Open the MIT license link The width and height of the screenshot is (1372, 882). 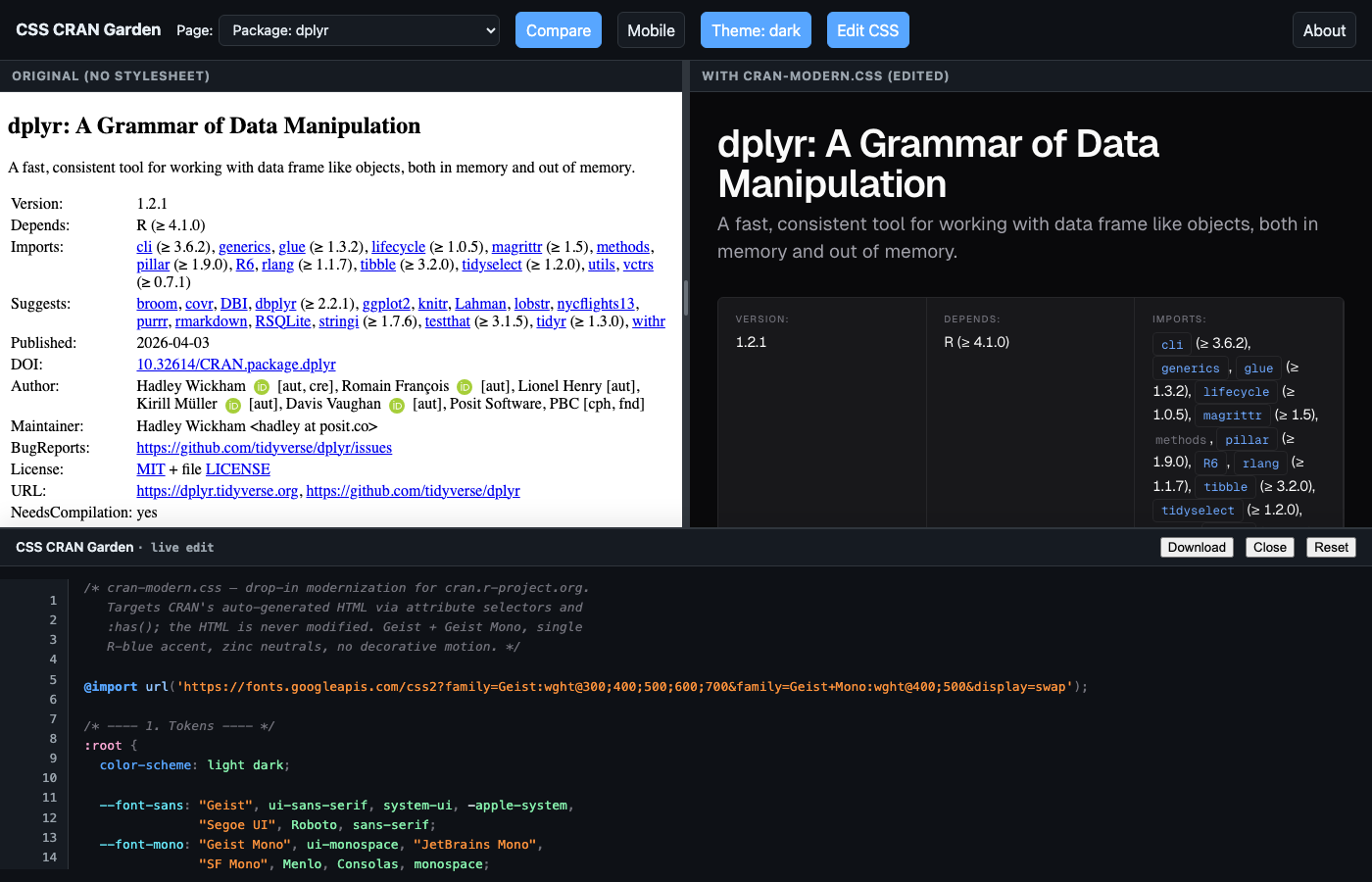[151, 469]
